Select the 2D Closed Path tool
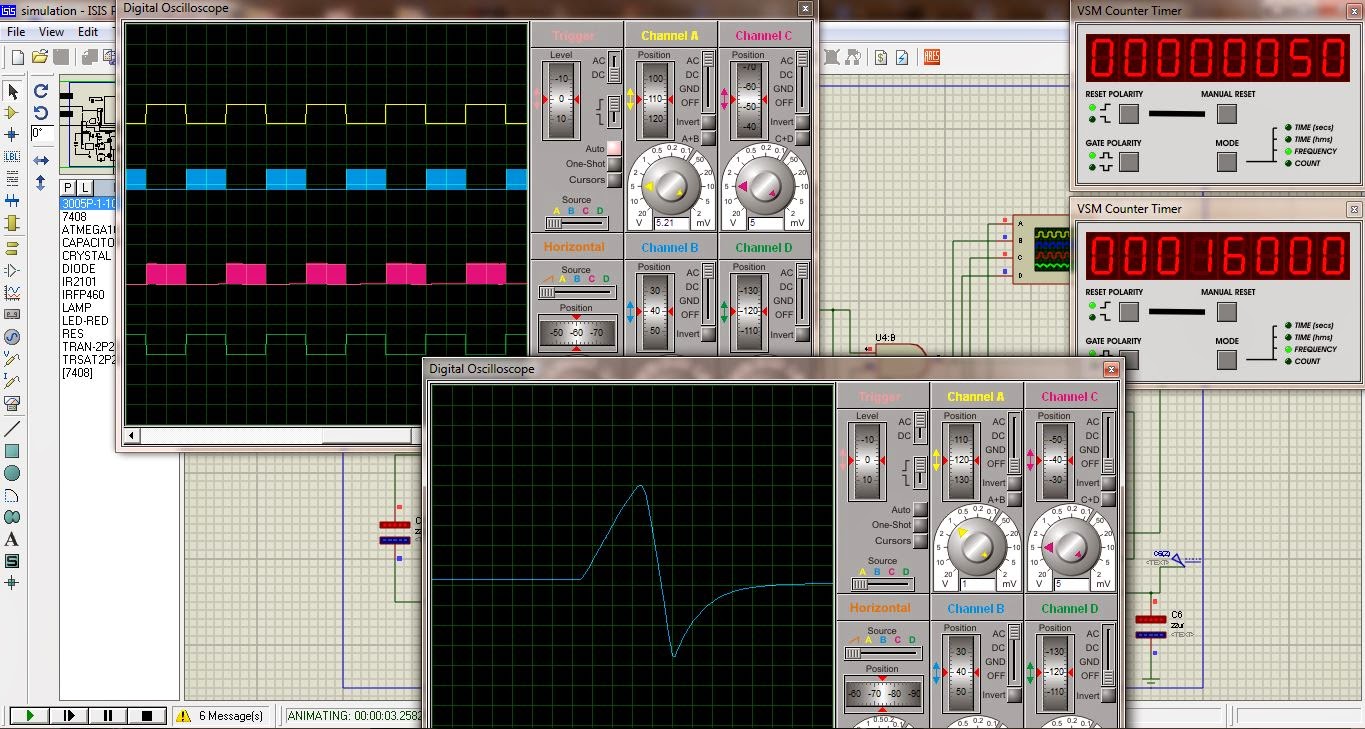Image resolution: width=1365 pixels, height=729 pixels. (x=12, y=517)
